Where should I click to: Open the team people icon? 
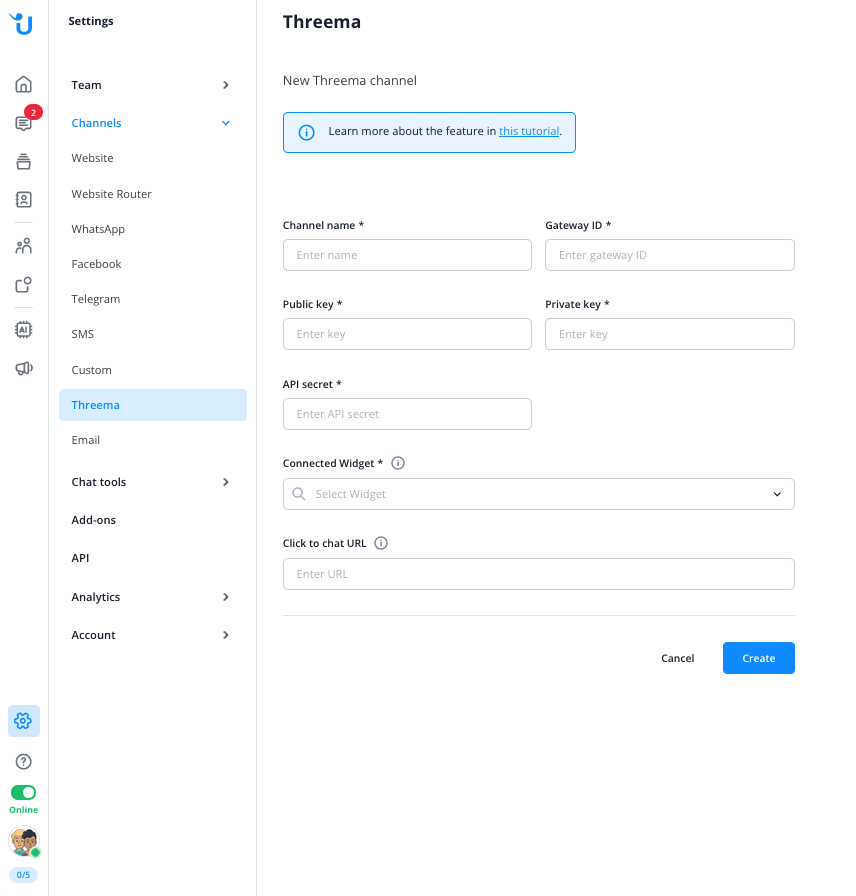pyautogui.click(x=23, y=246)
